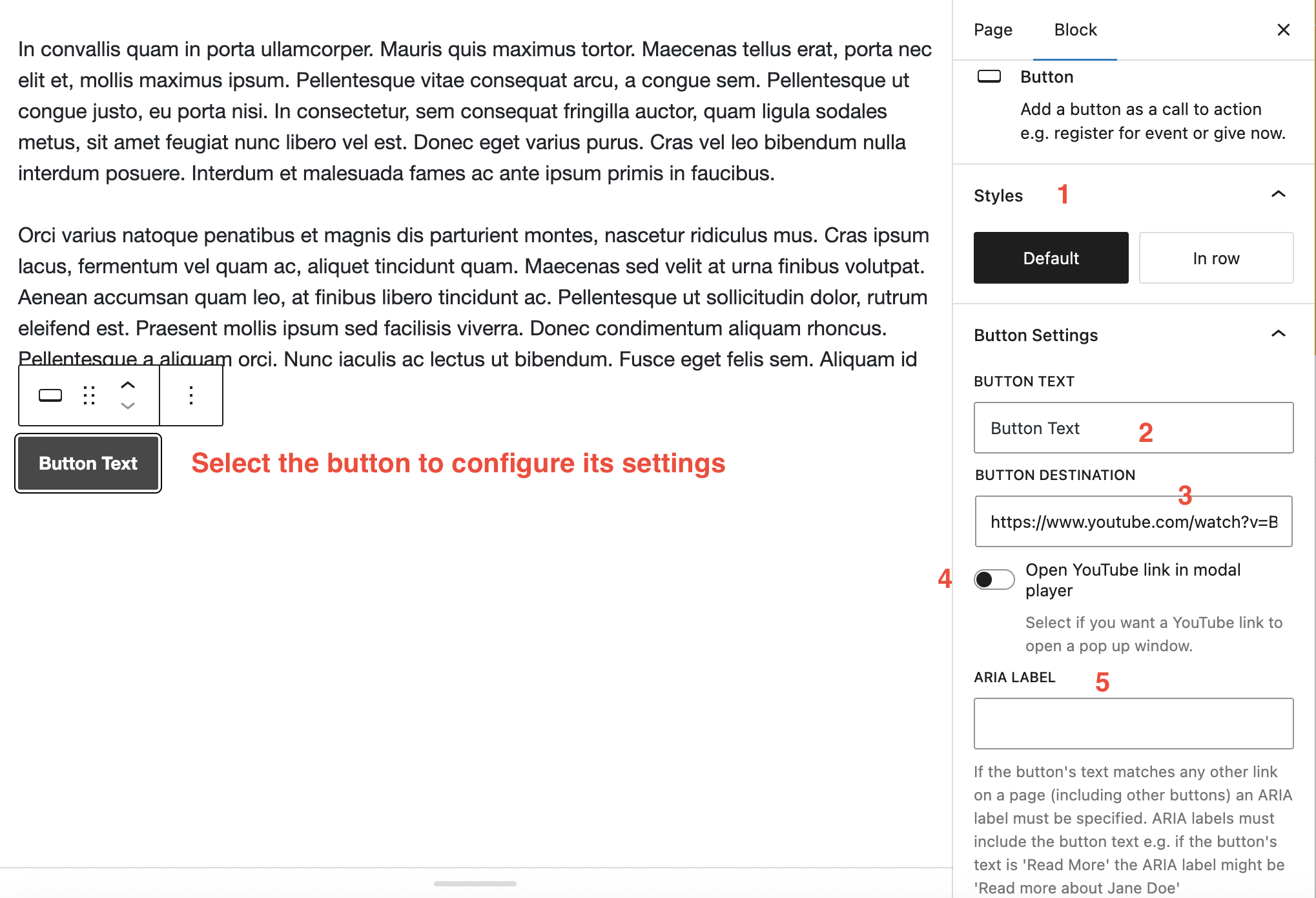
Task: Select the Default style button
Action: pos(1051,258)
